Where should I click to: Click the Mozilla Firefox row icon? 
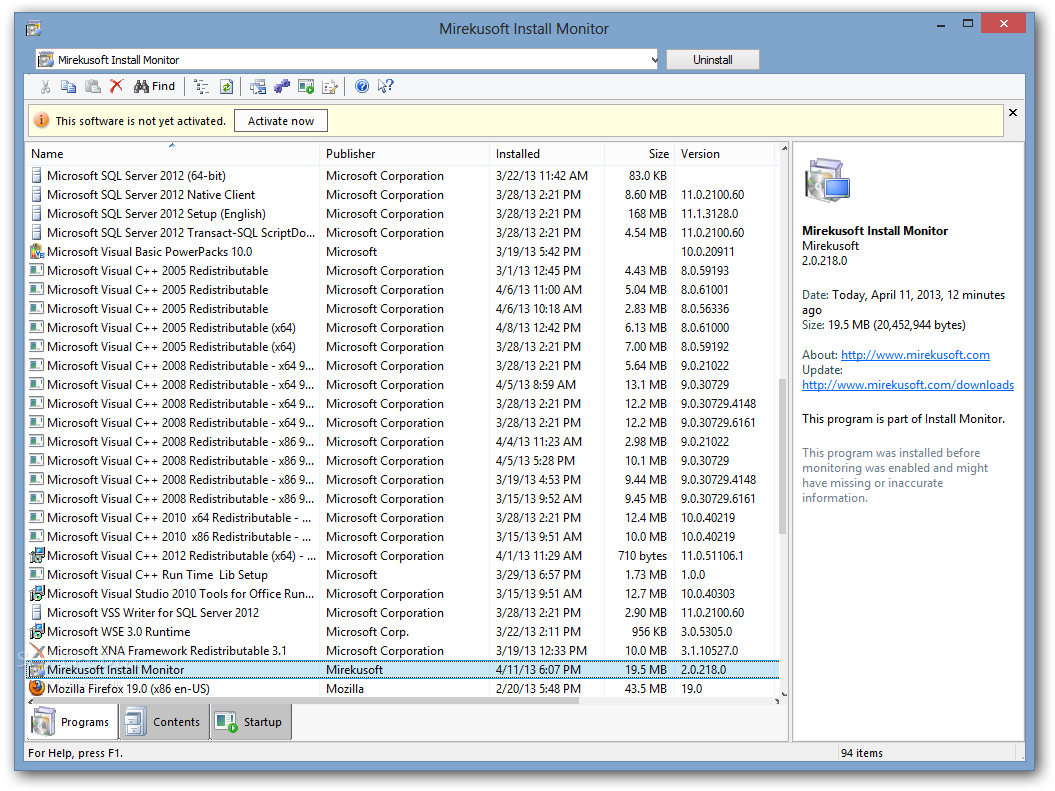pos(36,688)
